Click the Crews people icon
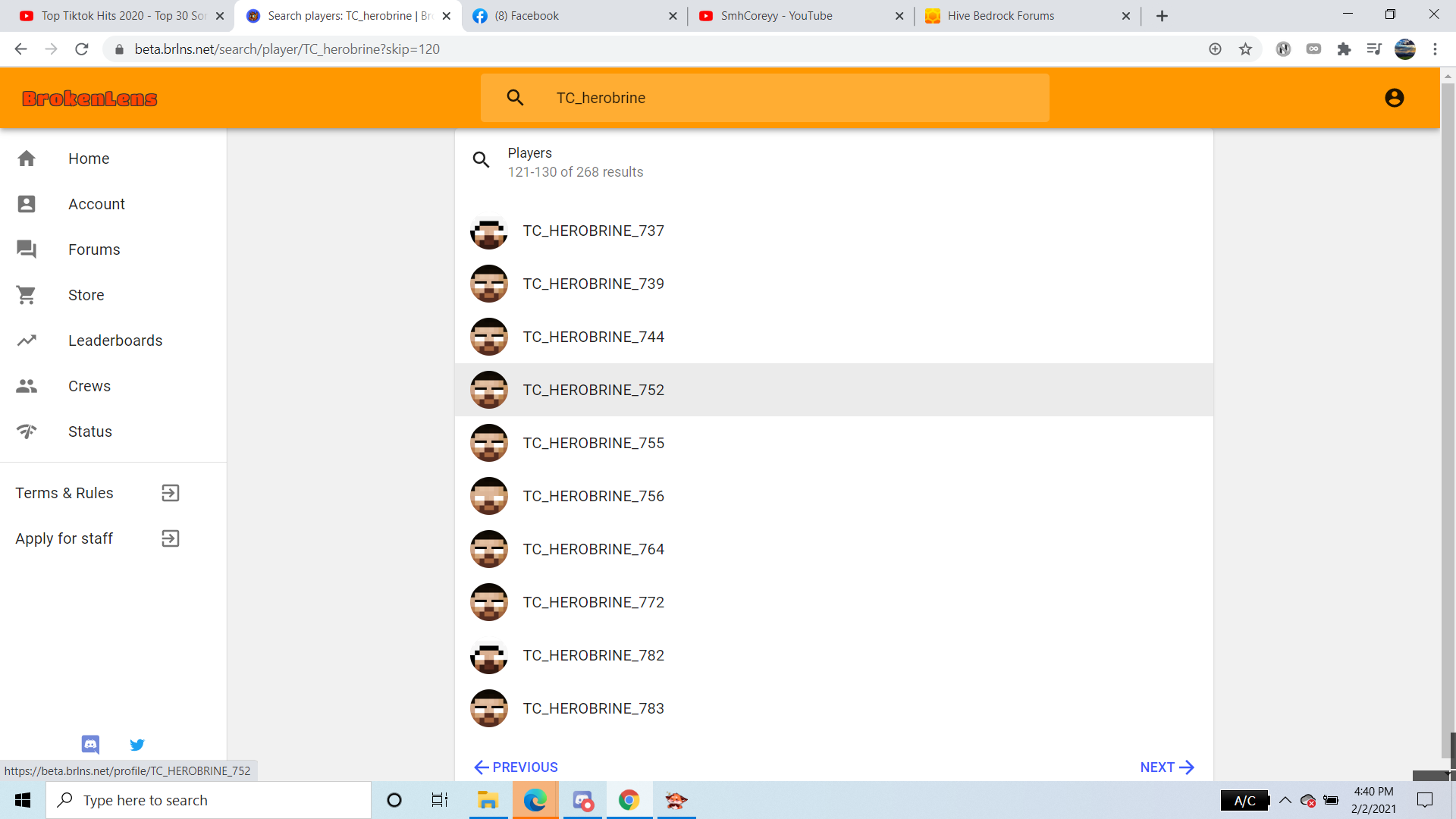Image resolution: width=1456 pixels, height=819 pixels. (x=27, y=386)
